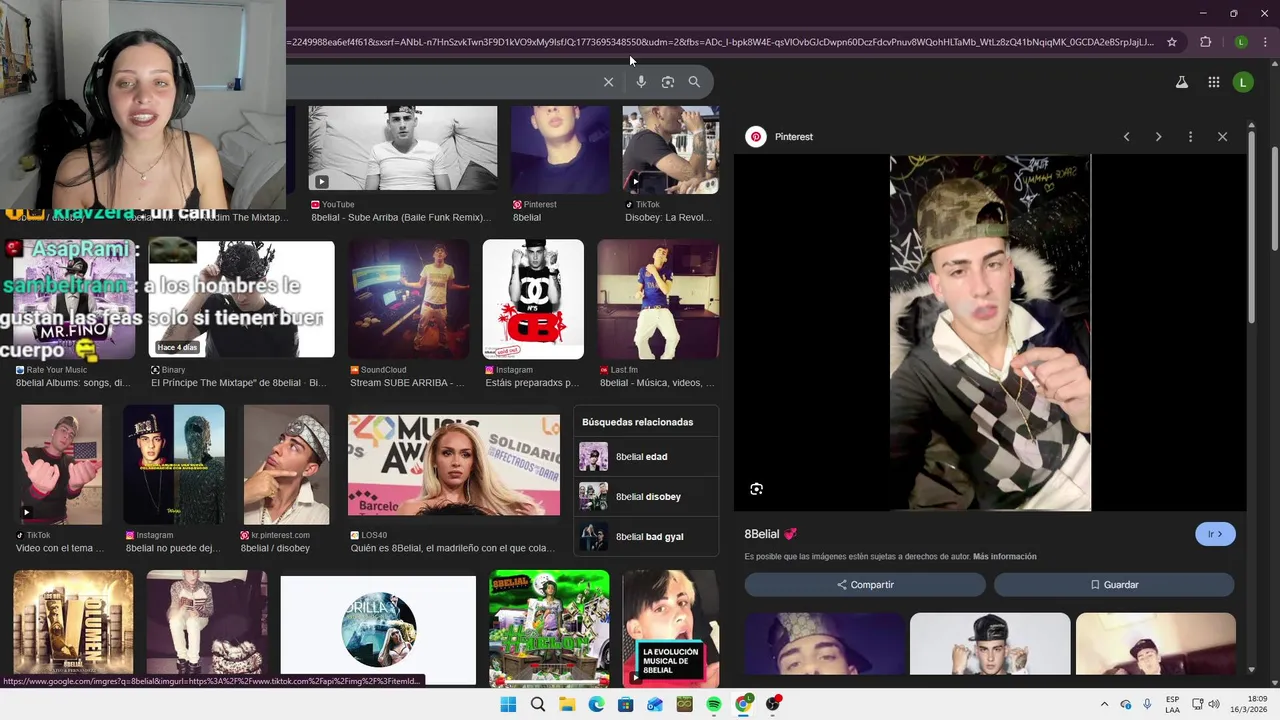The image size is (1280, 720).
Task: Click the Pinterest source logo in preview
Action: (x=756, y=137)
